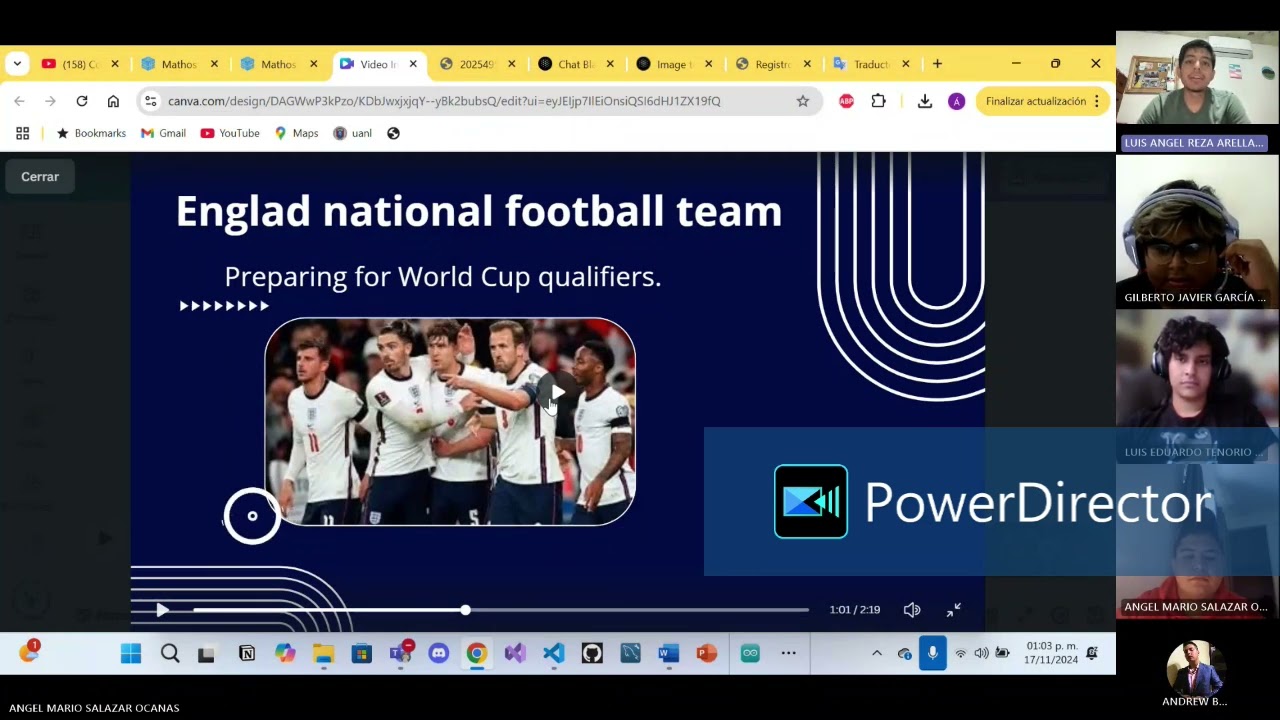Open globe icon bookmark
1280x720 pixels.
tap(393, 133)
